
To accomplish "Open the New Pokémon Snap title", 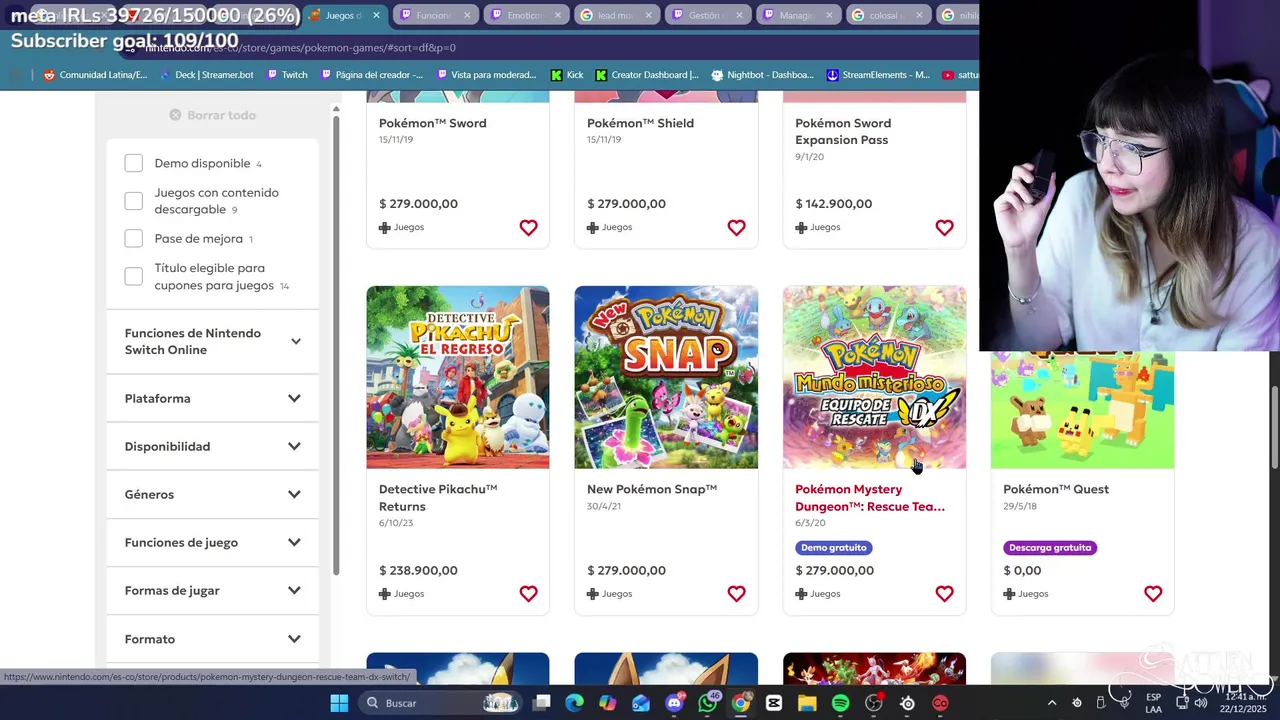I will (x=652, y=489).
